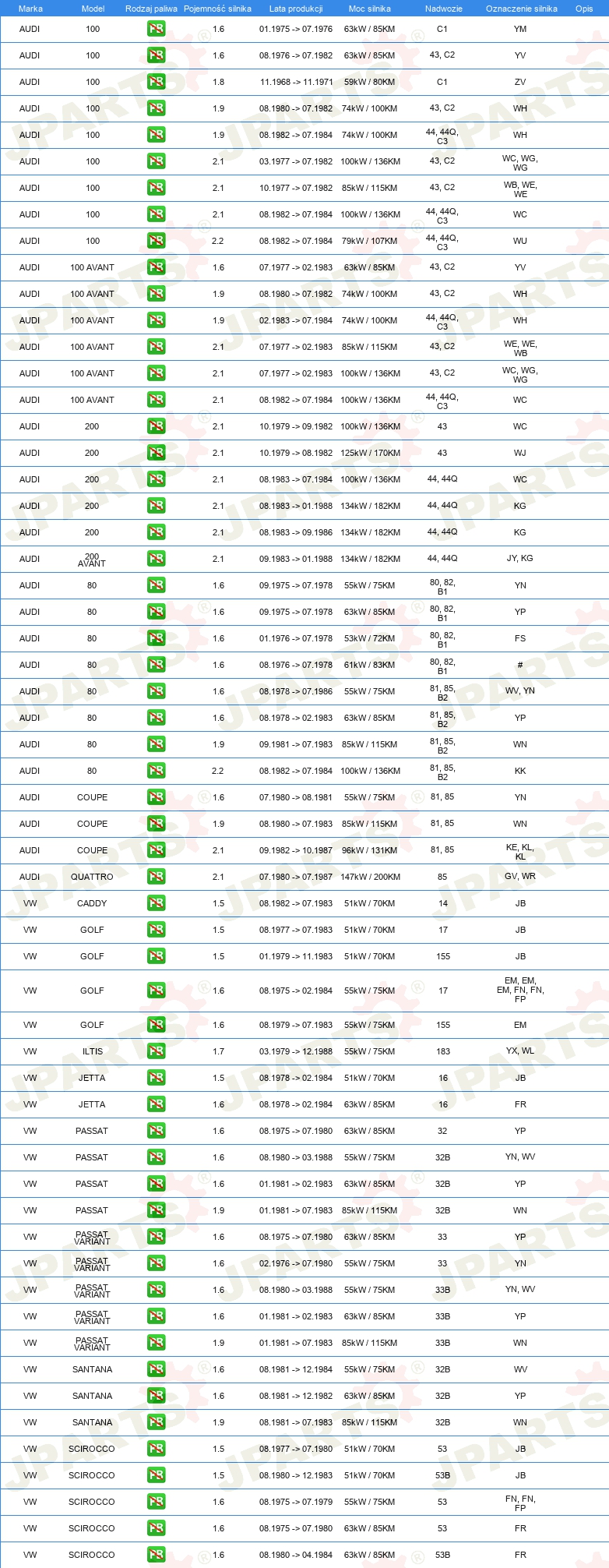This screenshot has height=1568, width=609.
Task: Click the Nadwozie column header
Action: tap(444, 9)
